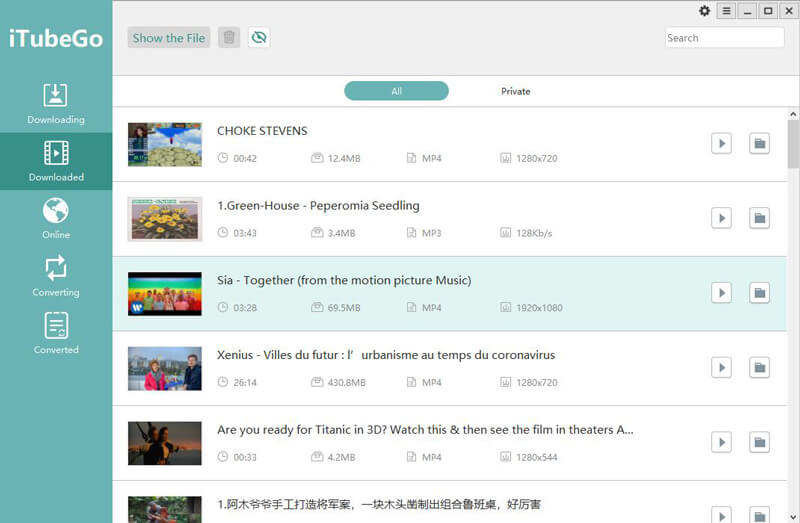Open folder for the 阿木爷爷 video

[x=760, y=514]
